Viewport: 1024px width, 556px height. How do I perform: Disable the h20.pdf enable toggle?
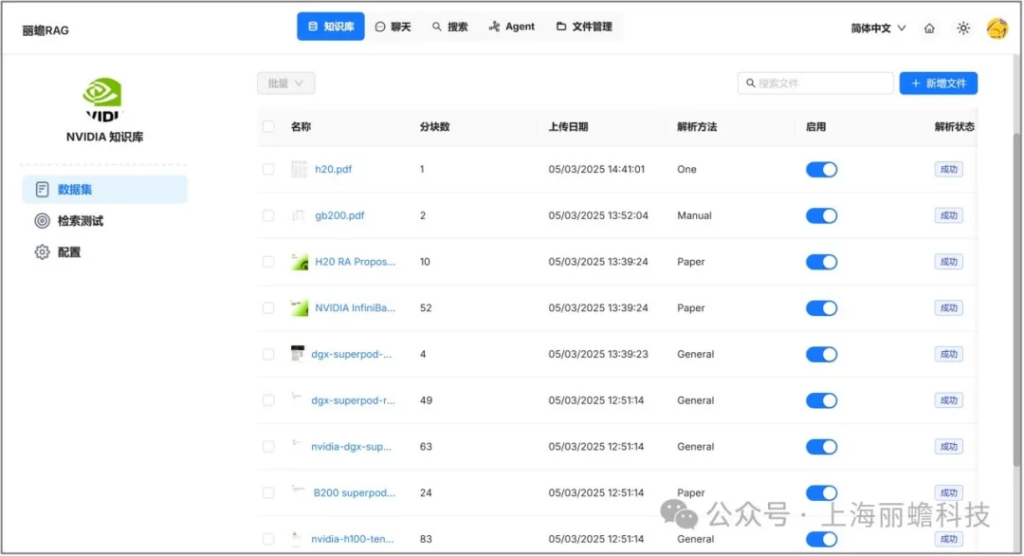(822, 170)
